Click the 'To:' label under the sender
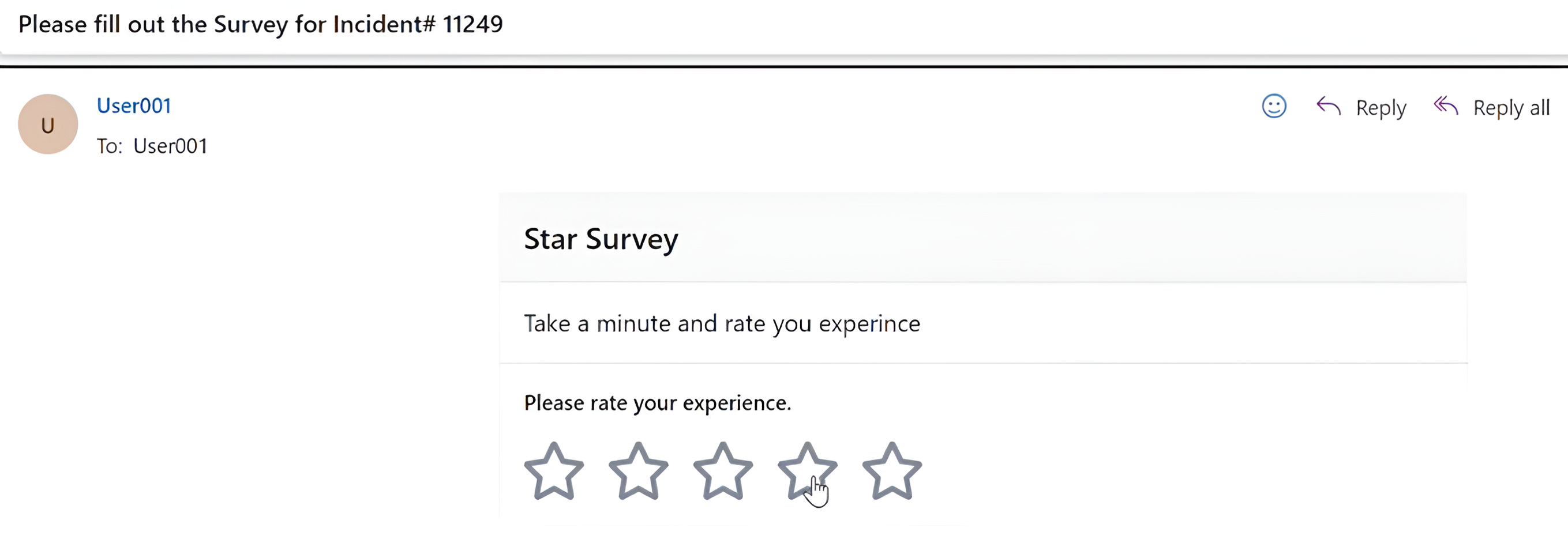Viewport: 1568px width, 543px height. (110, 146)
